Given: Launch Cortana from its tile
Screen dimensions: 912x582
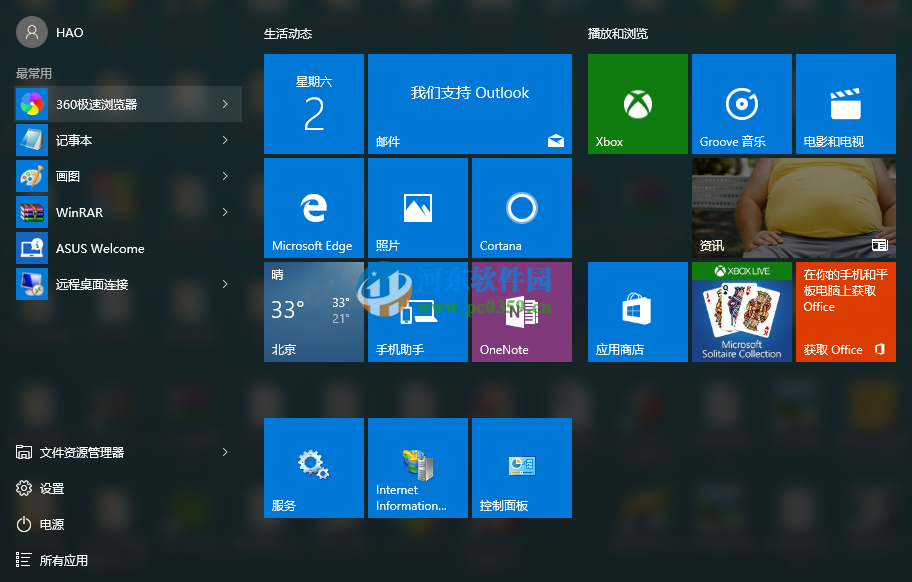Looking at the screenshot, I should click(x=521, y=207).
